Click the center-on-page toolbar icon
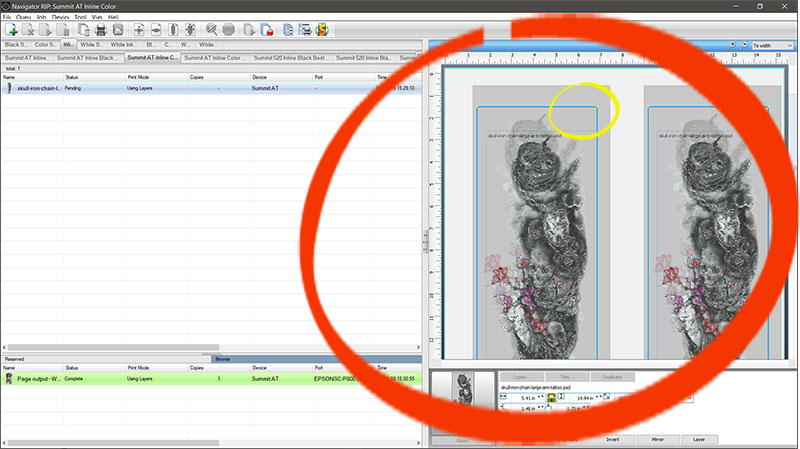The width and height of the screenshot is (800, 449). 190,30
